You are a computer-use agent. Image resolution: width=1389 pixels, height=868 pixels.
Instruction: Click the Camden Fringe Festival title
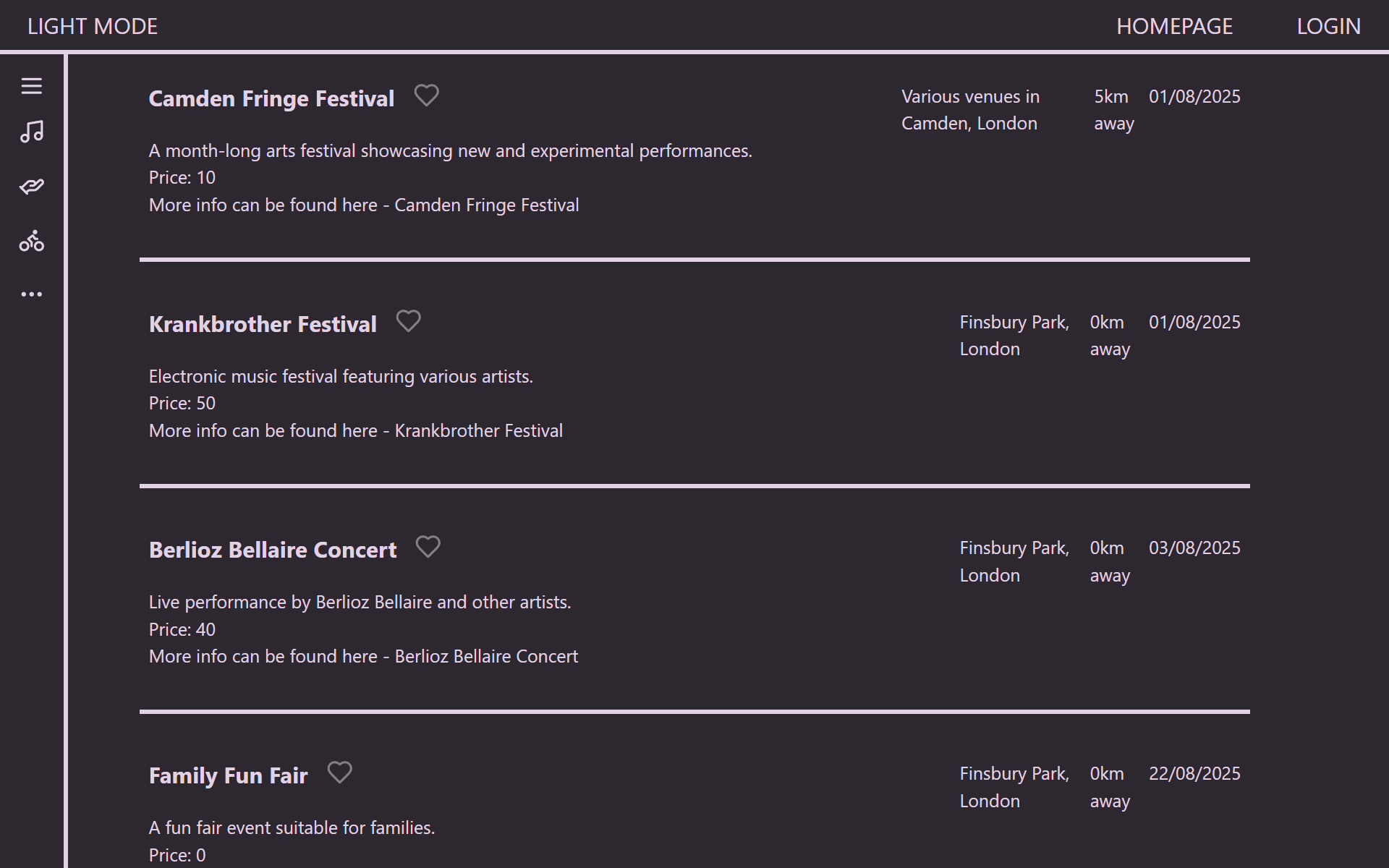pyautogui.click(x=271, y=98)
